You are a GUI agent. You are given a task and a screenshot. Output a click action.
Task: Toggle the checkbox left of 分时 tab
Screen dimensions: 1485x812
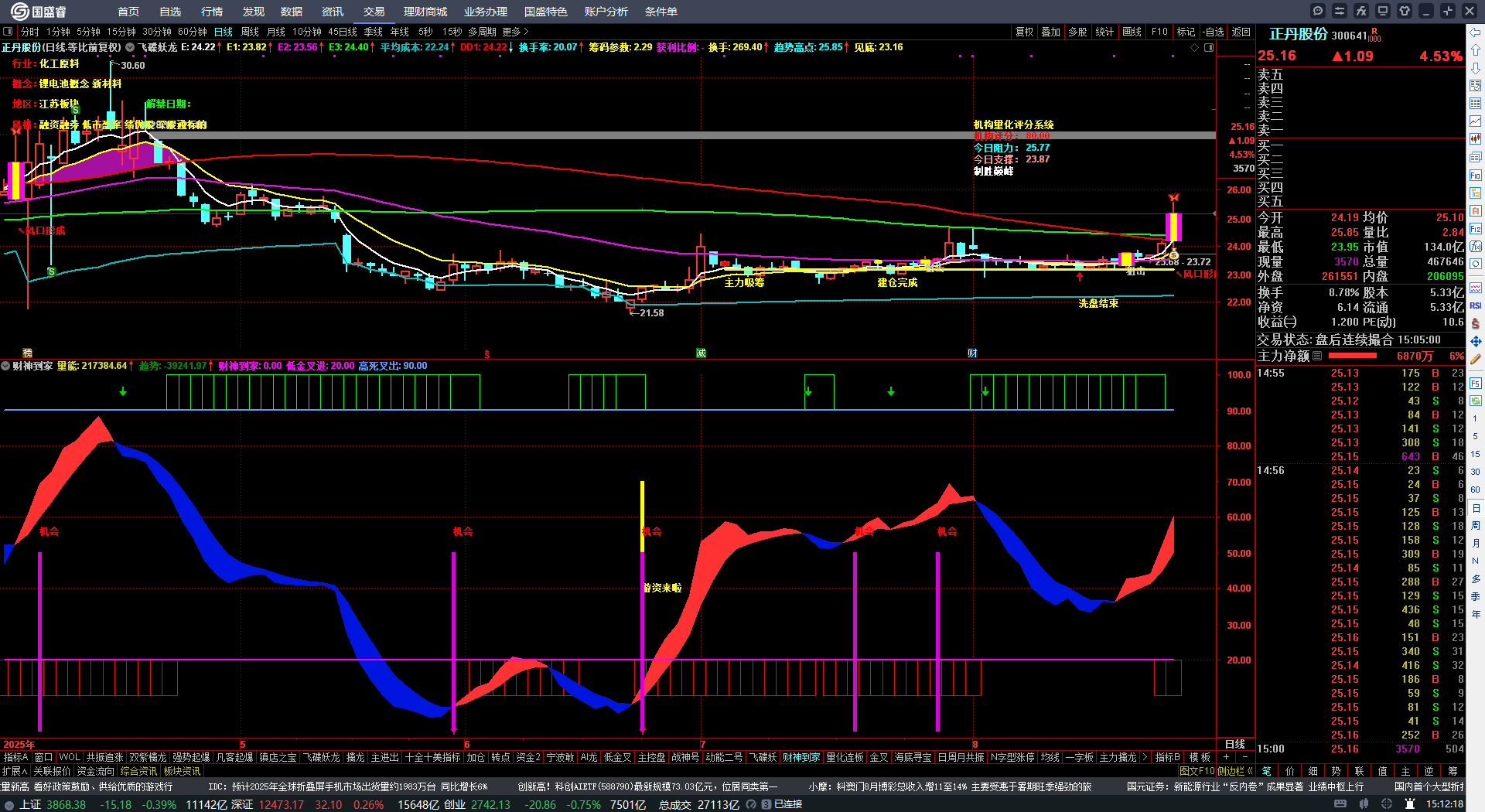(8, 32)
